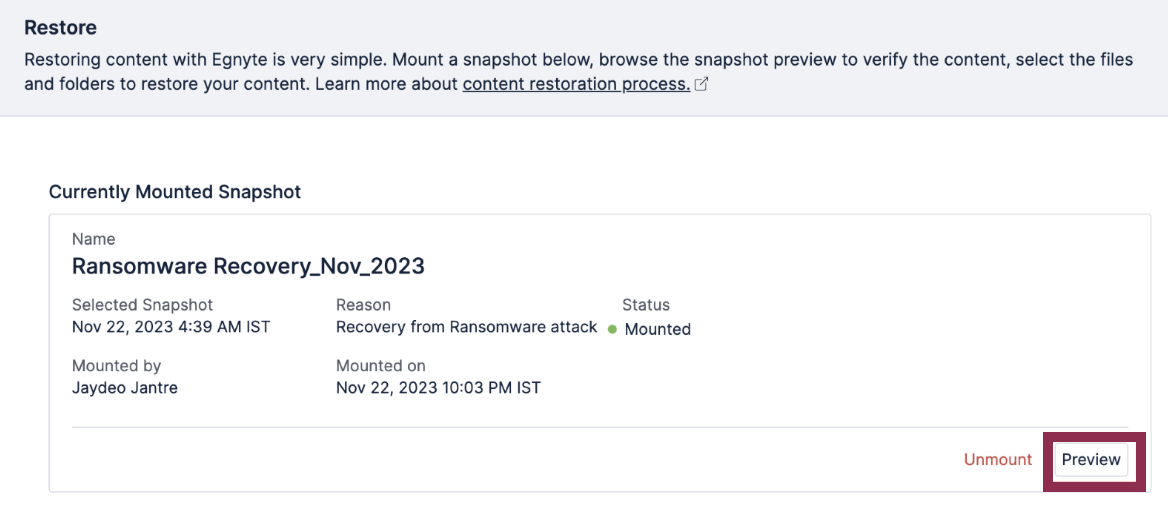1168x506 pixels.
Task: Click the Status field label
Action: pos(646,305)
